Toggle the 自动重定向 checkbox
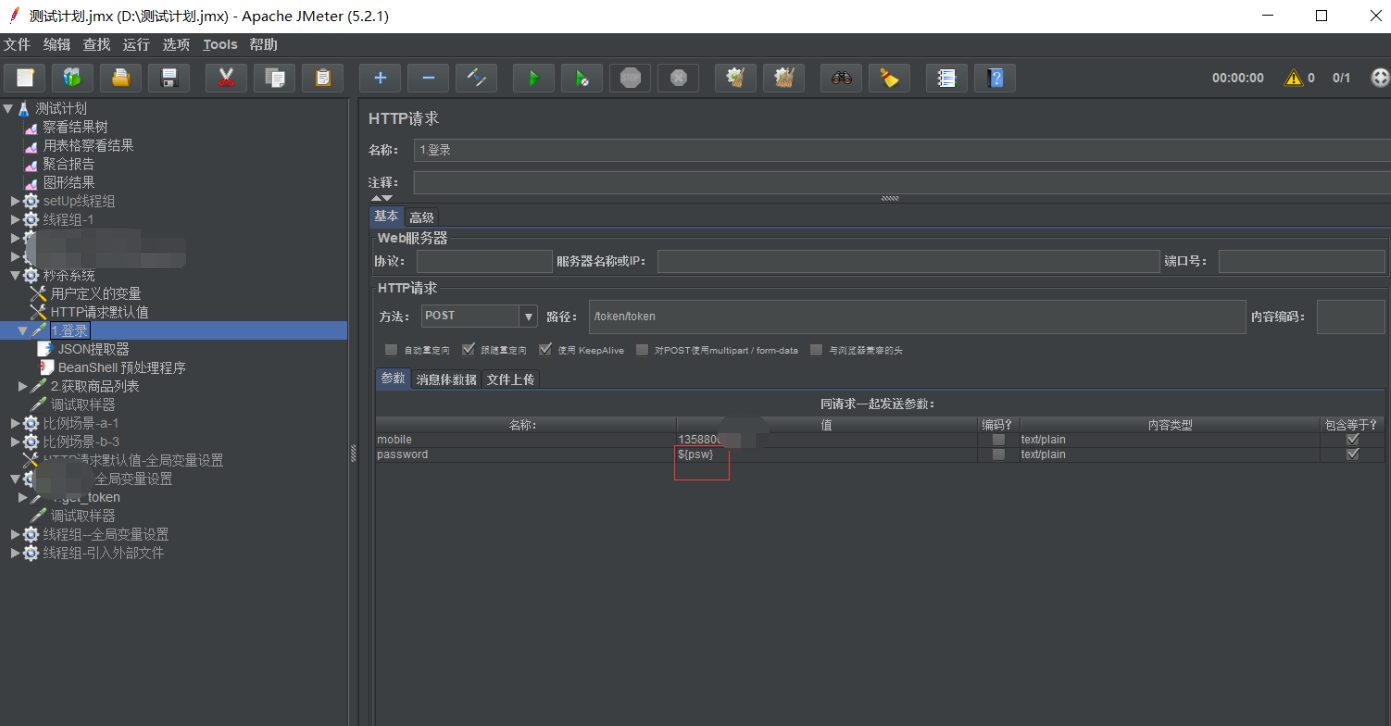 pos(391,350)
